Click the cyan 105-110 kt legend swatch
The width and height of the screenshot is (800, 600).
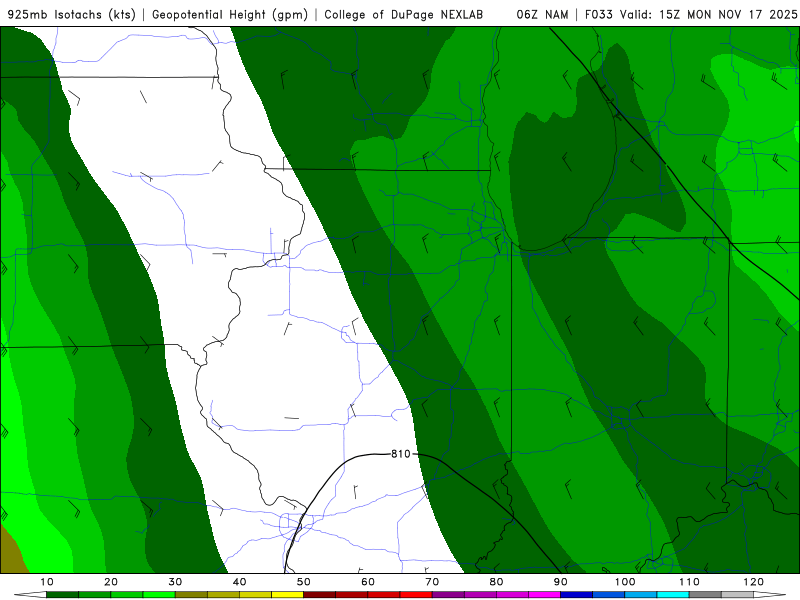click(673, 595)
